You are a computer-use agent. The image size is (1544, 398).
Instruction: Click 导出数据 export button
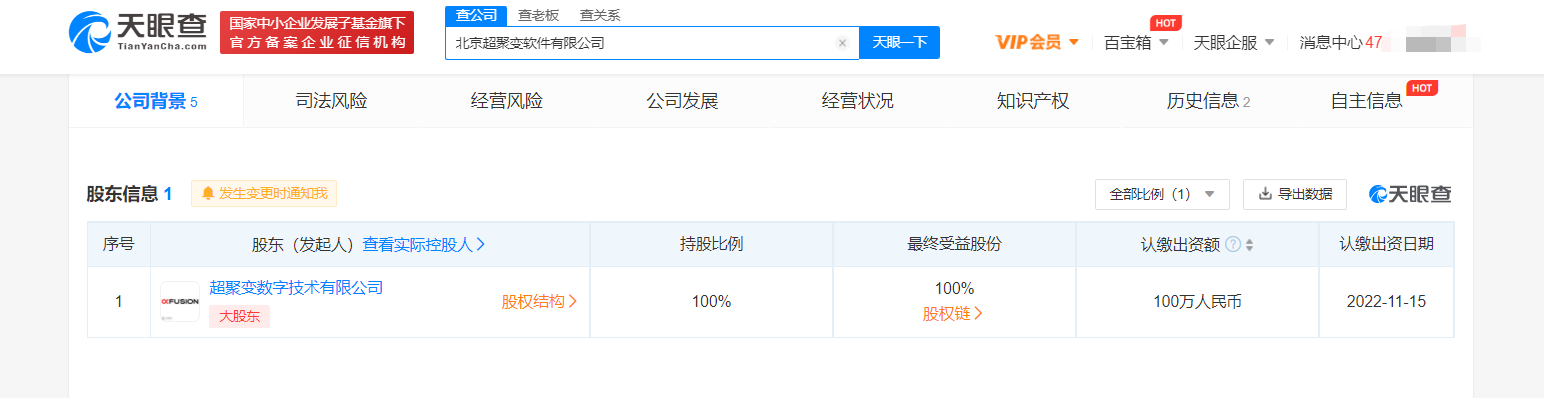pos(1295,194)
